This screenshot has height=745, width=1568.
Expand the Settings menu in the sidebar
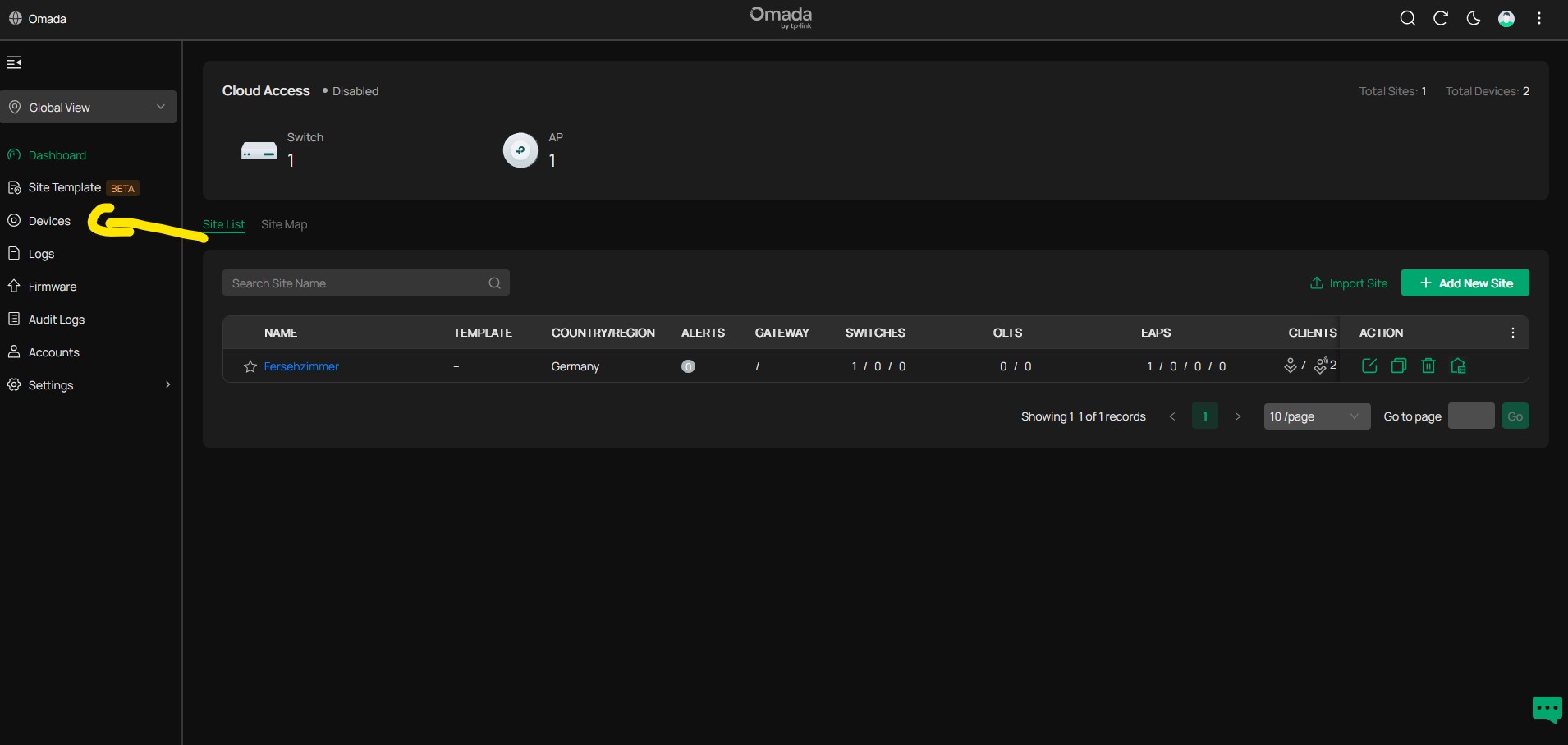click(89, 385)
